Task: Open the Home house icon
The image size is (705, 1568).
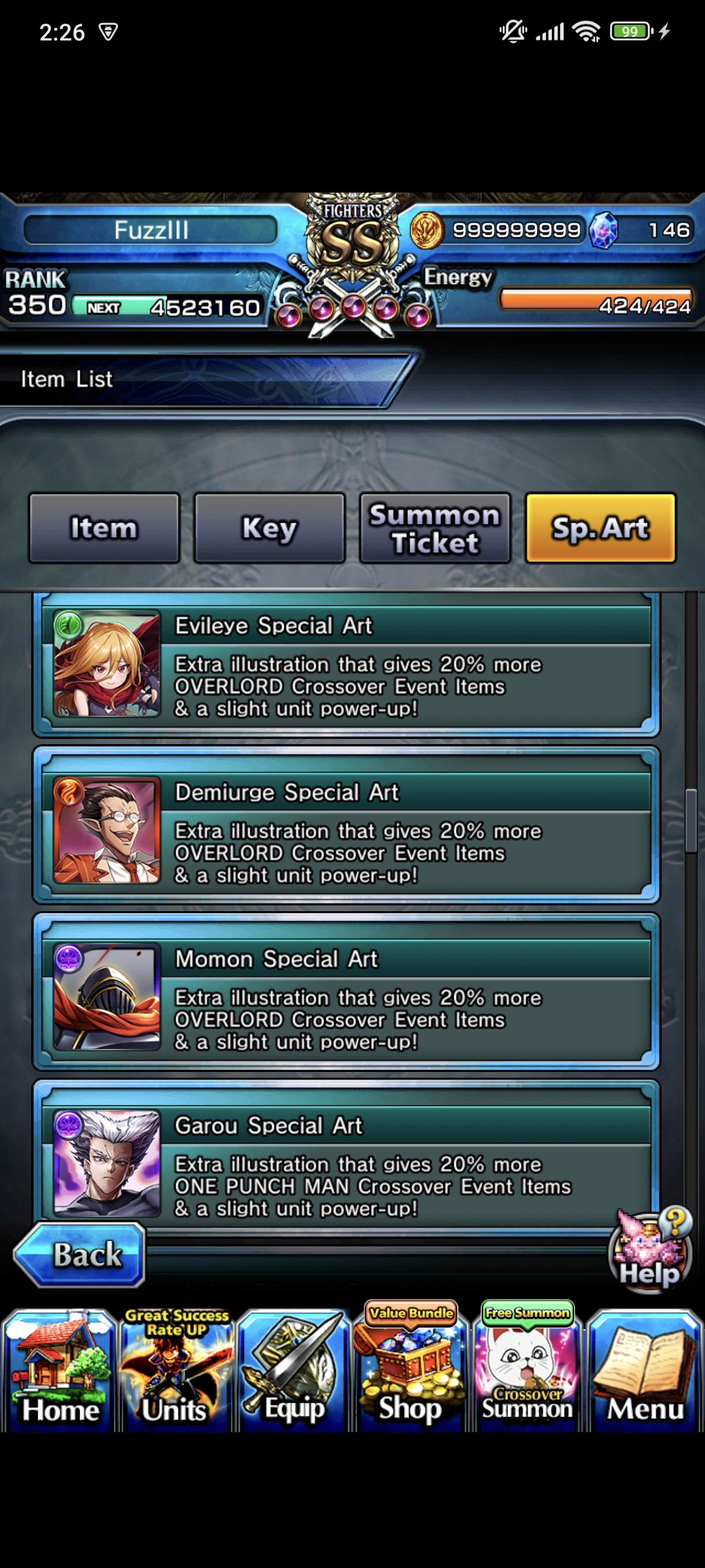Action: (x=59, y=1370)
